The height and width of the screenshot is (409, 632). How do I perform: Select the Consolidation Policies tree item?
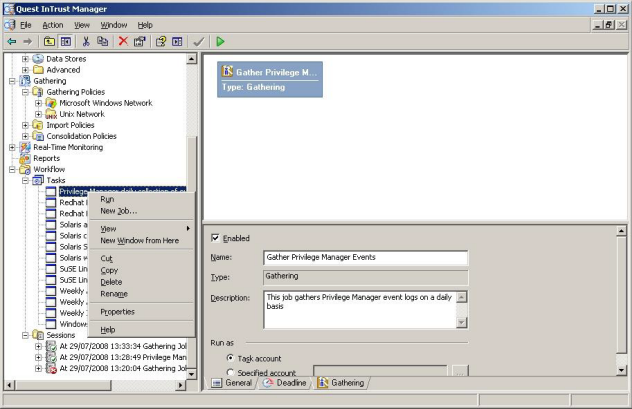click(x=81, y=136)
